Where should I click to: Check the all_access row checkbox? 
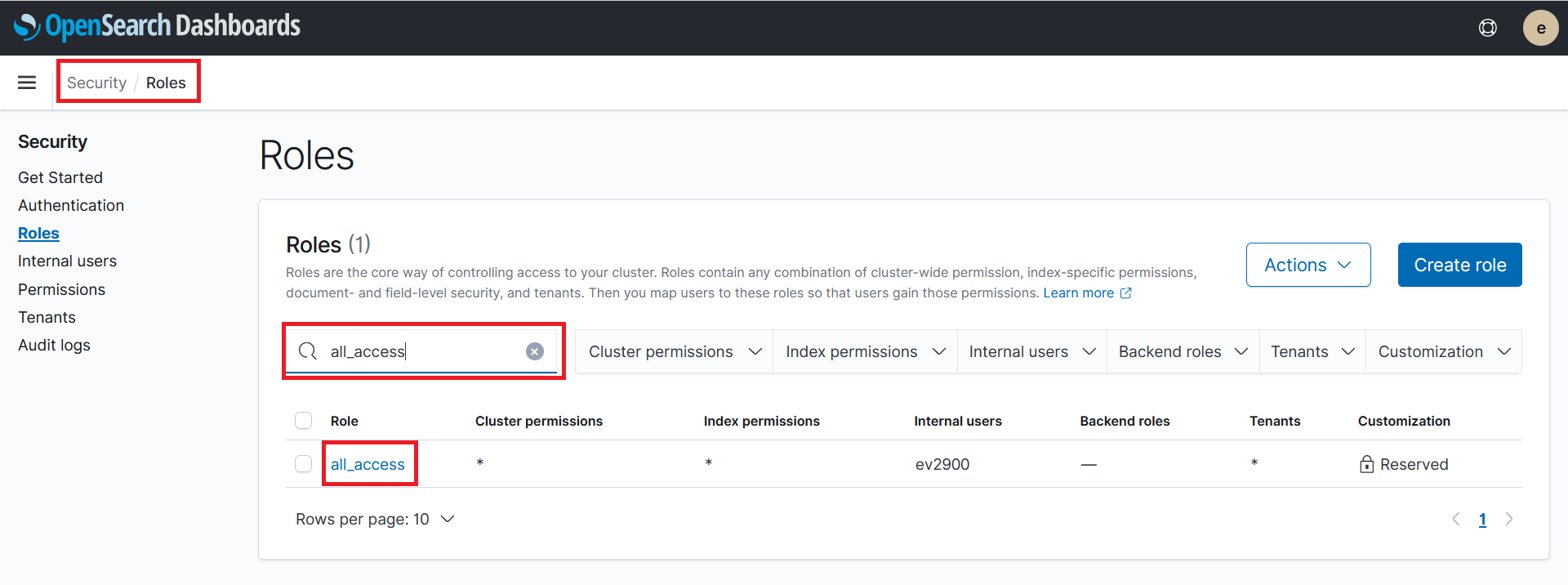pyautogui.click(x=304, y=464)
